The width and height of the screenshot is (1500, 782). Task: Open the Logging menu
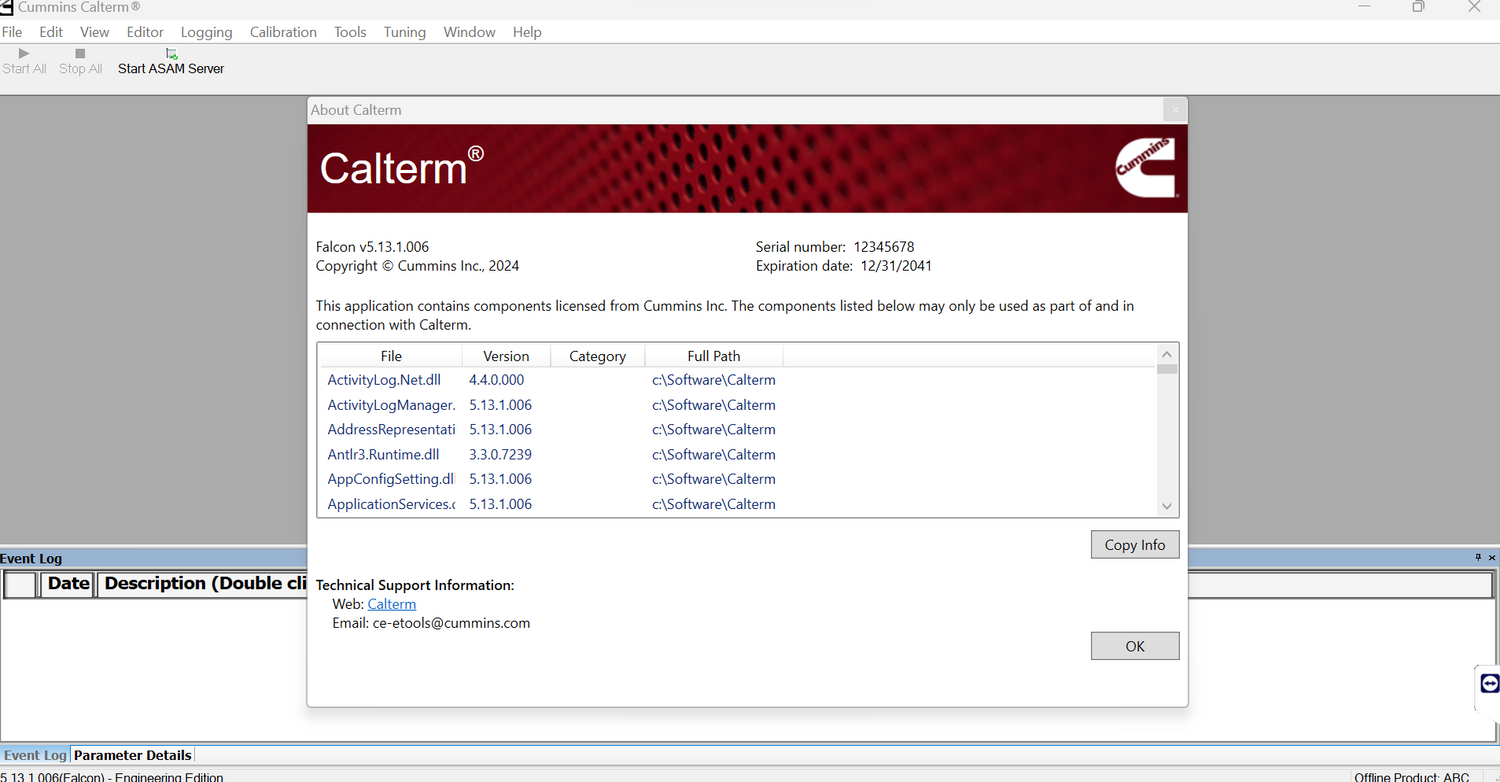[206, 32]
